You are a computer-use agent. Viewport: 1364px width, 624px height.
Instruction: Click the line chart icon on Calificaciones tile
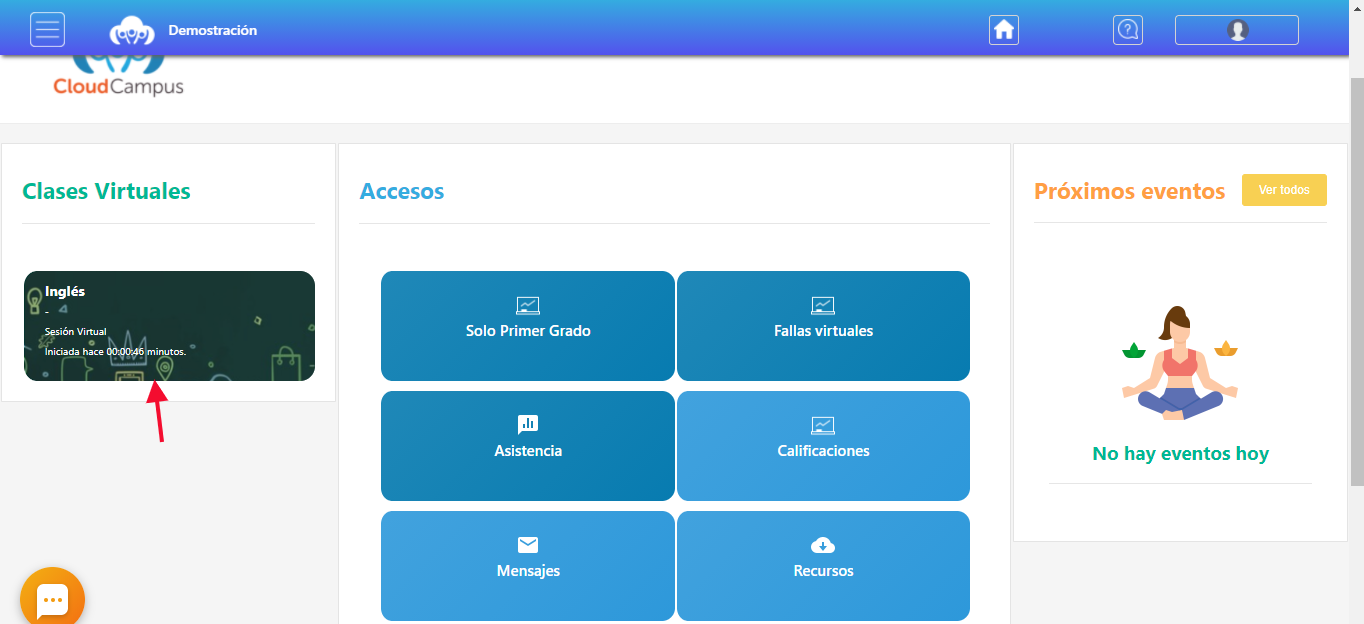point(823,425)
